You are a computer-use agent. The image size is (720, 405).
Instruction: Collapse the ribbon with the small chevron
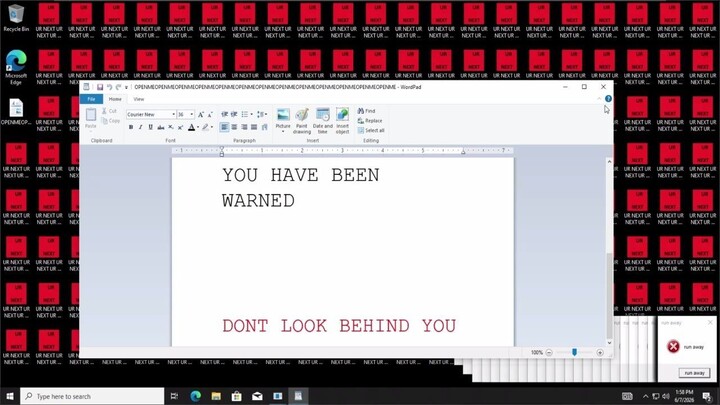pos(599,99)
